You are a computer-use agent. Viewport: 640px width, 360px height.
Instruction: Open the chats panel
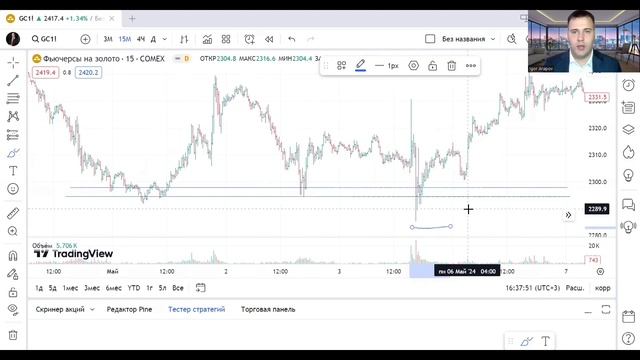629,204
